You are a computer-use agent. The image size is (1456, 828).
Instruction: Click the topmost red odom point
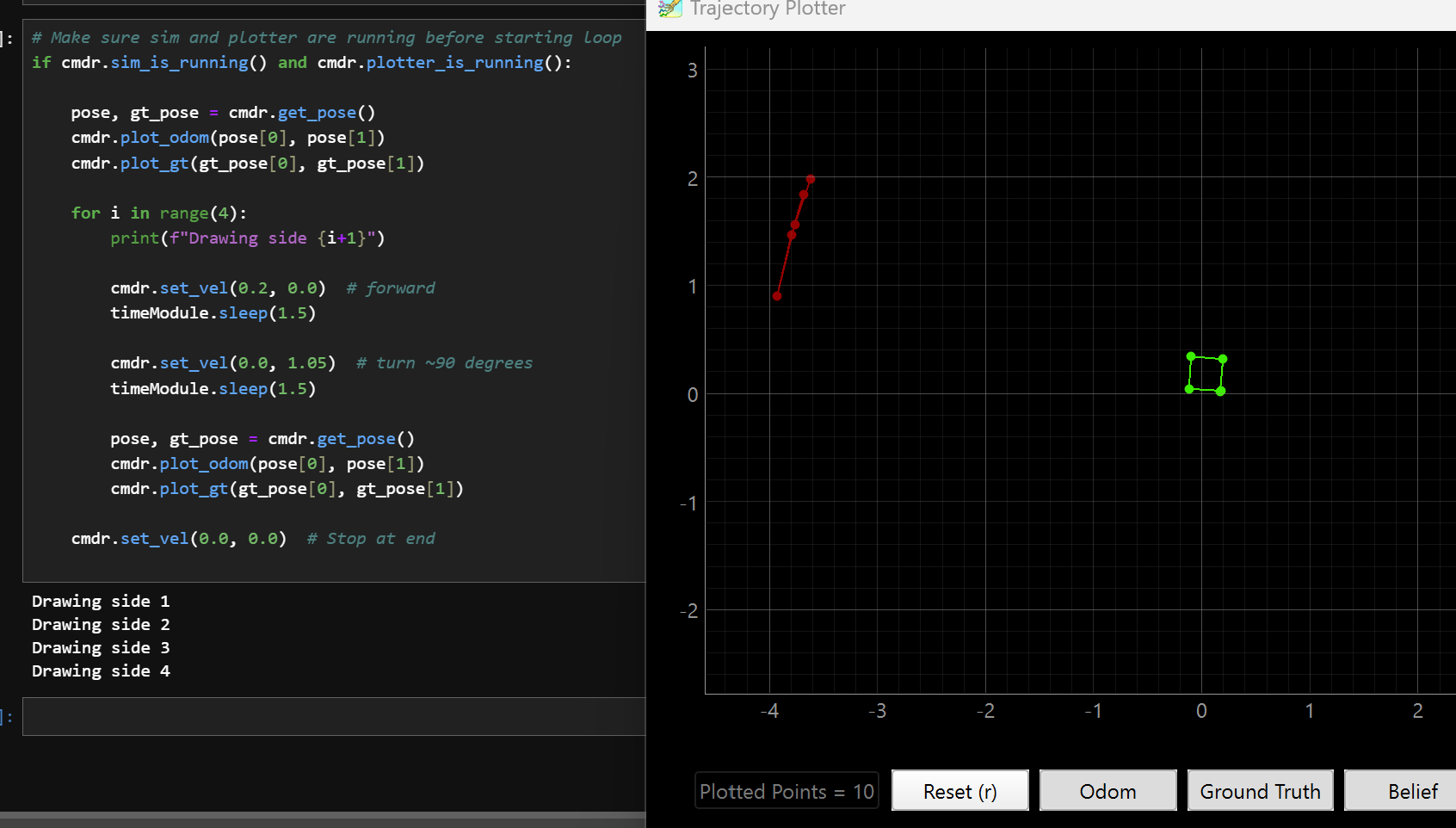811,179
